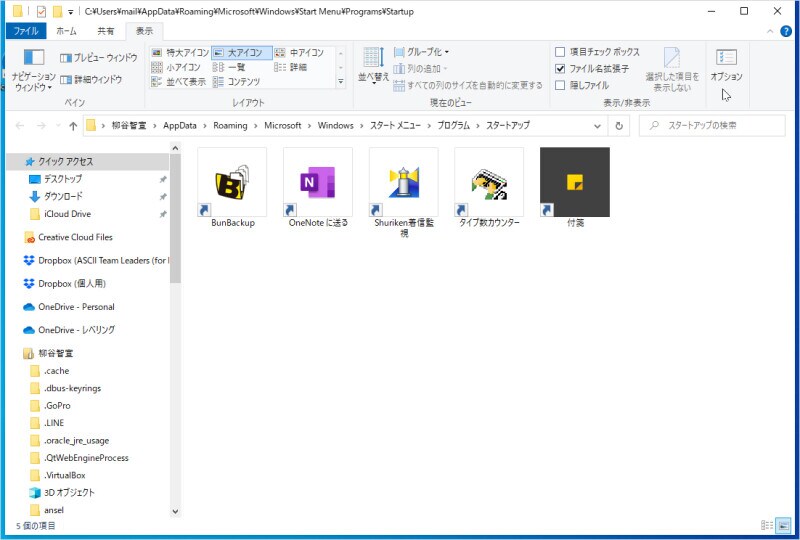The width and height of the screenshot is (800, 540).
Task: Choose the 詳細 layout option
Action: (x=291, y=67)
